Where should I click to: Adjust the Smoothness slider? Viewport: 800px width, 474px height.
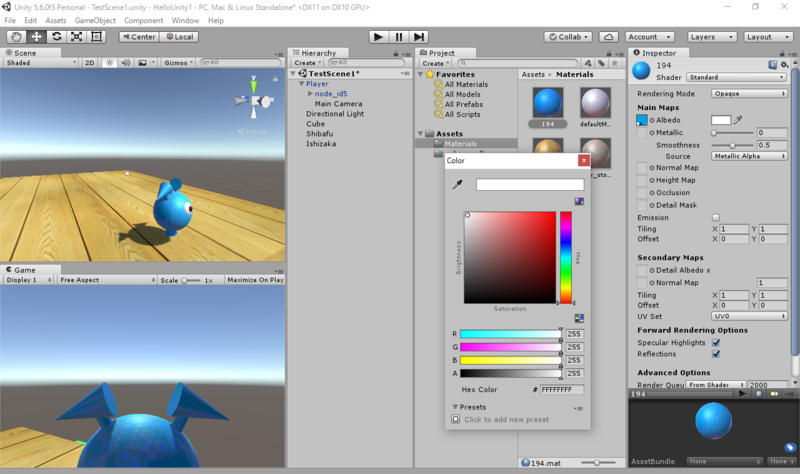(733, 145)
